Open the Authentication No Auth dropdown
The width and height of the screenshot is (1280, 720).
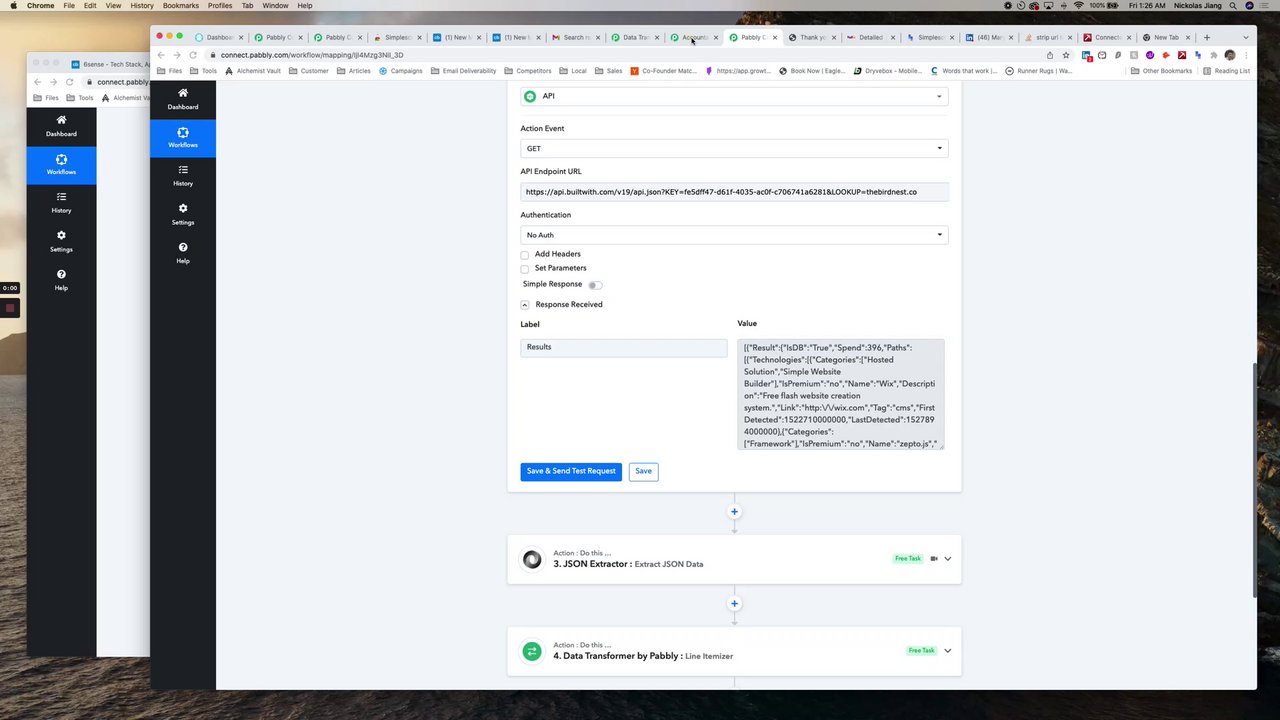tap(734, 235)
